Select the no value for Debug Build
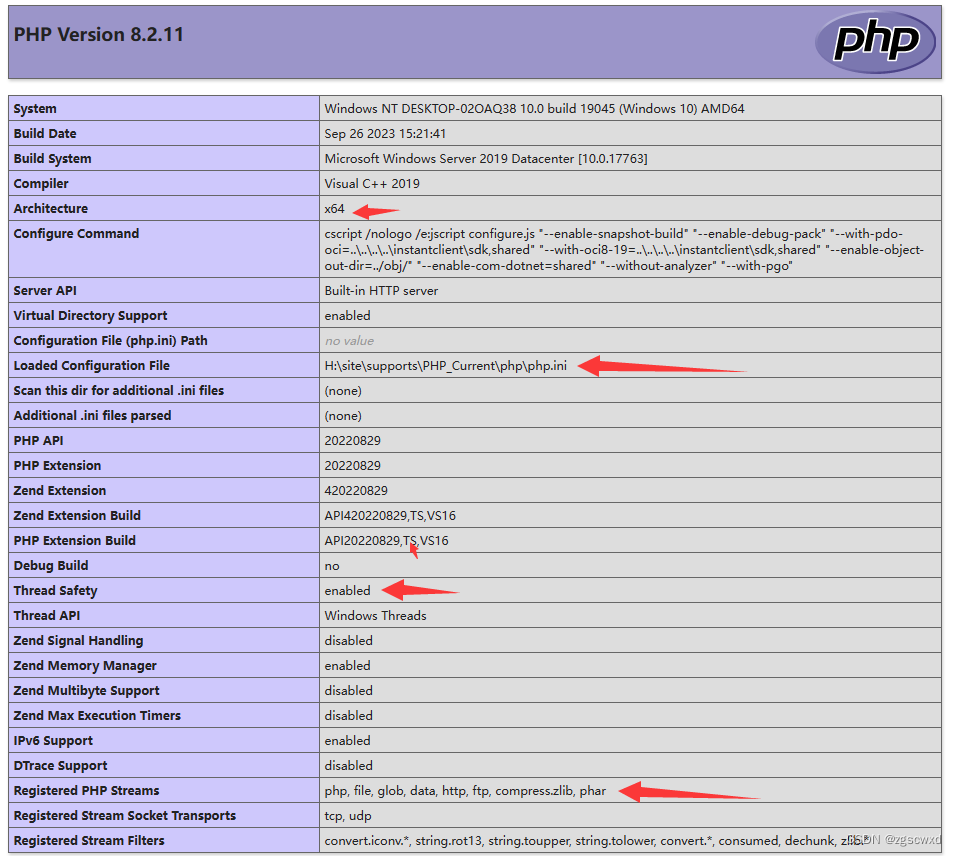Viewport: 957px width, 856px height. click(331, 566)
